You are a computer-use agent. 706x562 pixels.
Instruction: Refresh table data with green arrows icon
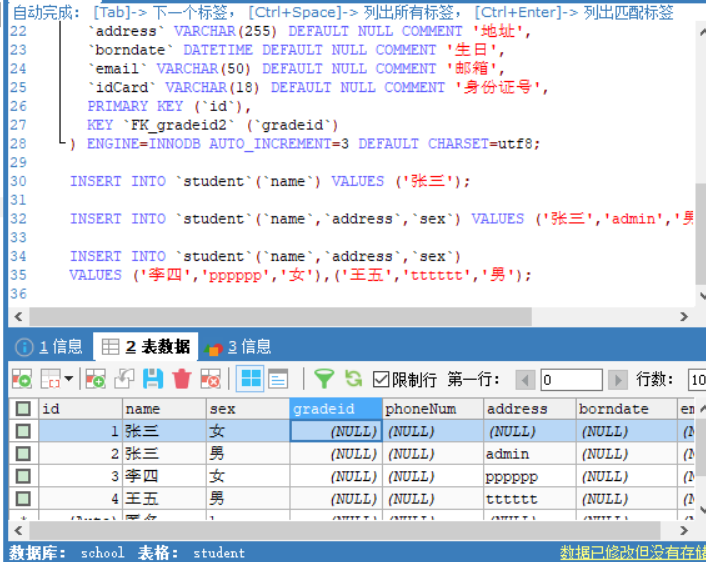353,379
